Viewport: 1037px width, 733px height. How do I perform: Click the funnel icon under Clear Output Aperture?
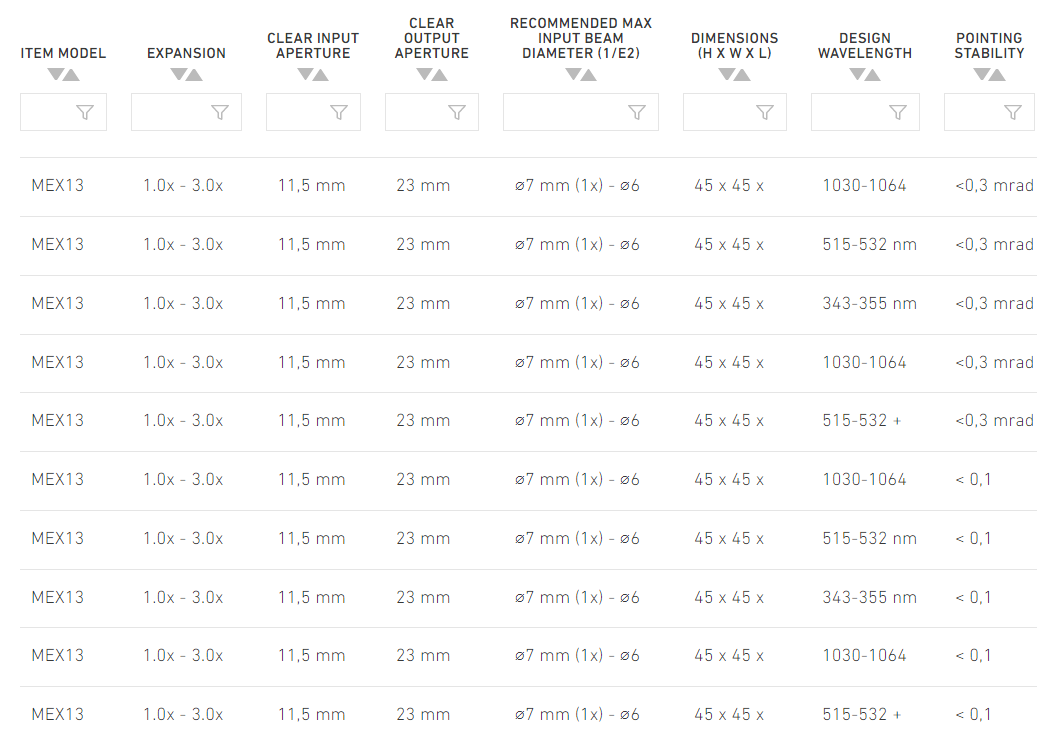(x=456, y=112)
